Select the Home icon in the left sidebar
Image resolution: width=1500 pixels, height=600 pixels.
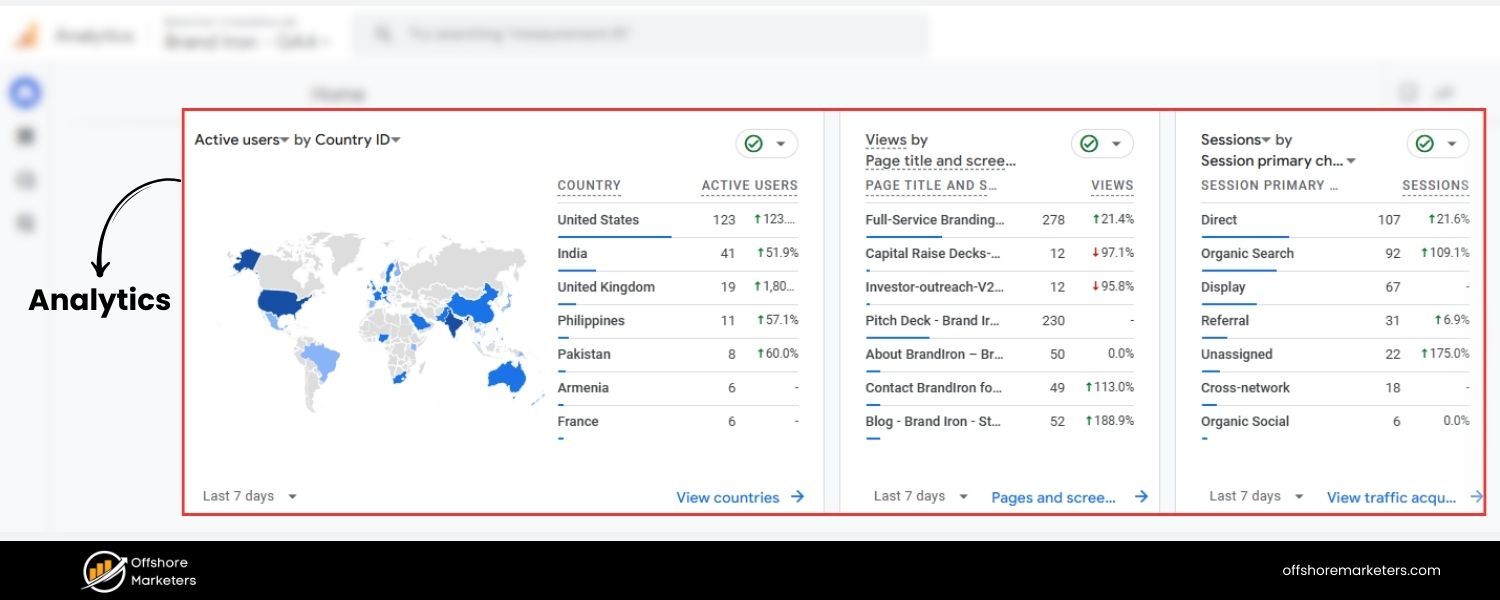(x=24, y=92)
